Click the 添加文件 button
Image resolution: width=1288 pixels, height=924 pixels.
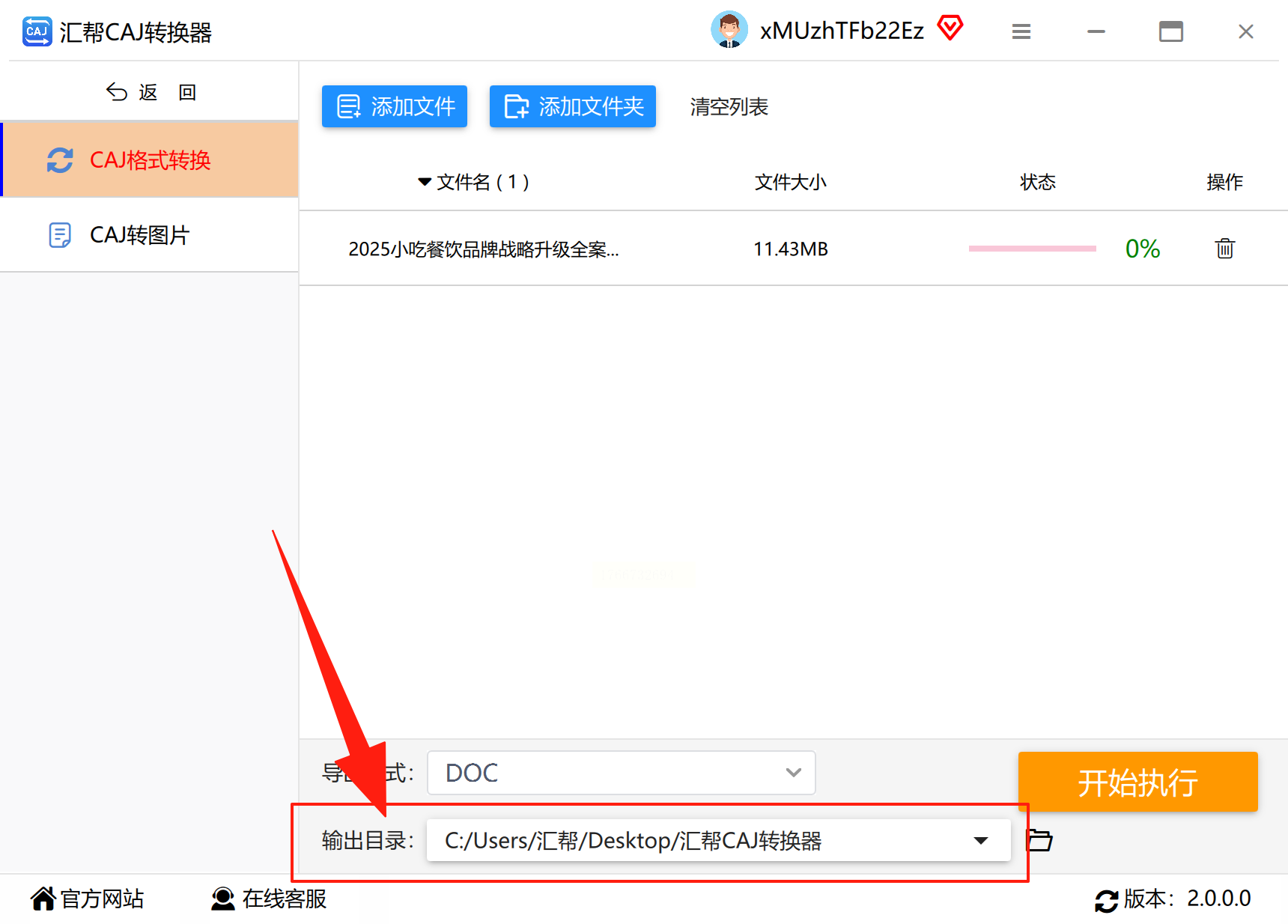pyautogui.click(x=395, y=106)
